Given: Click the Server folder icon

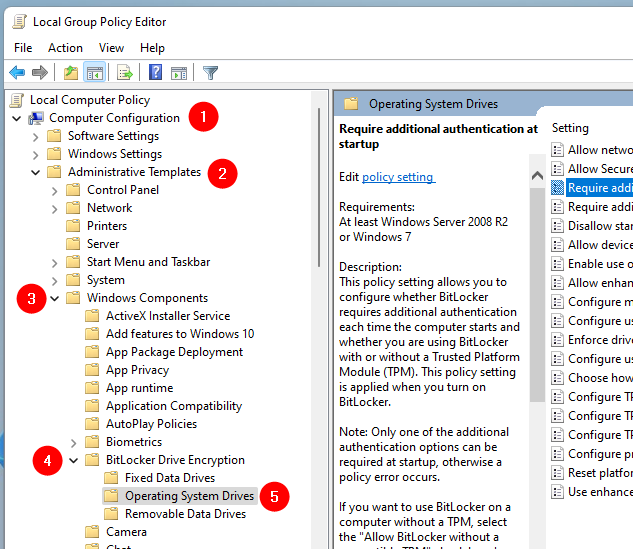Looking at the screenshot, I should coord(73,244).
